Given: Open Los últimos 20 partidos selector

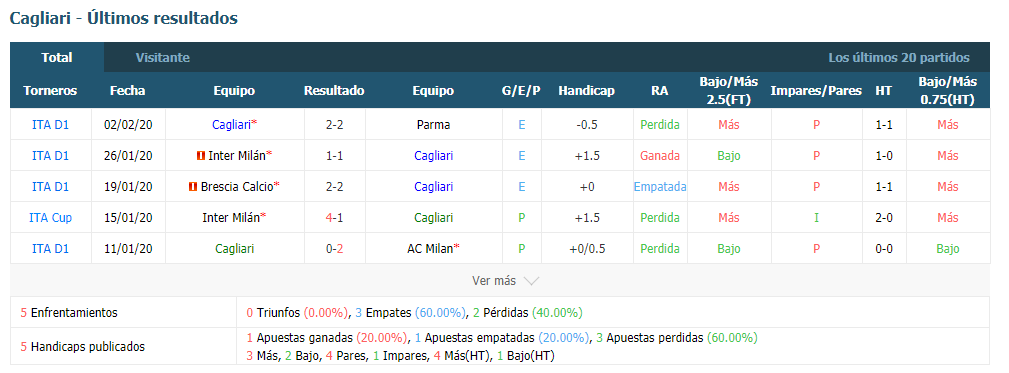Looking at the screenshot, I should point(898,57).
